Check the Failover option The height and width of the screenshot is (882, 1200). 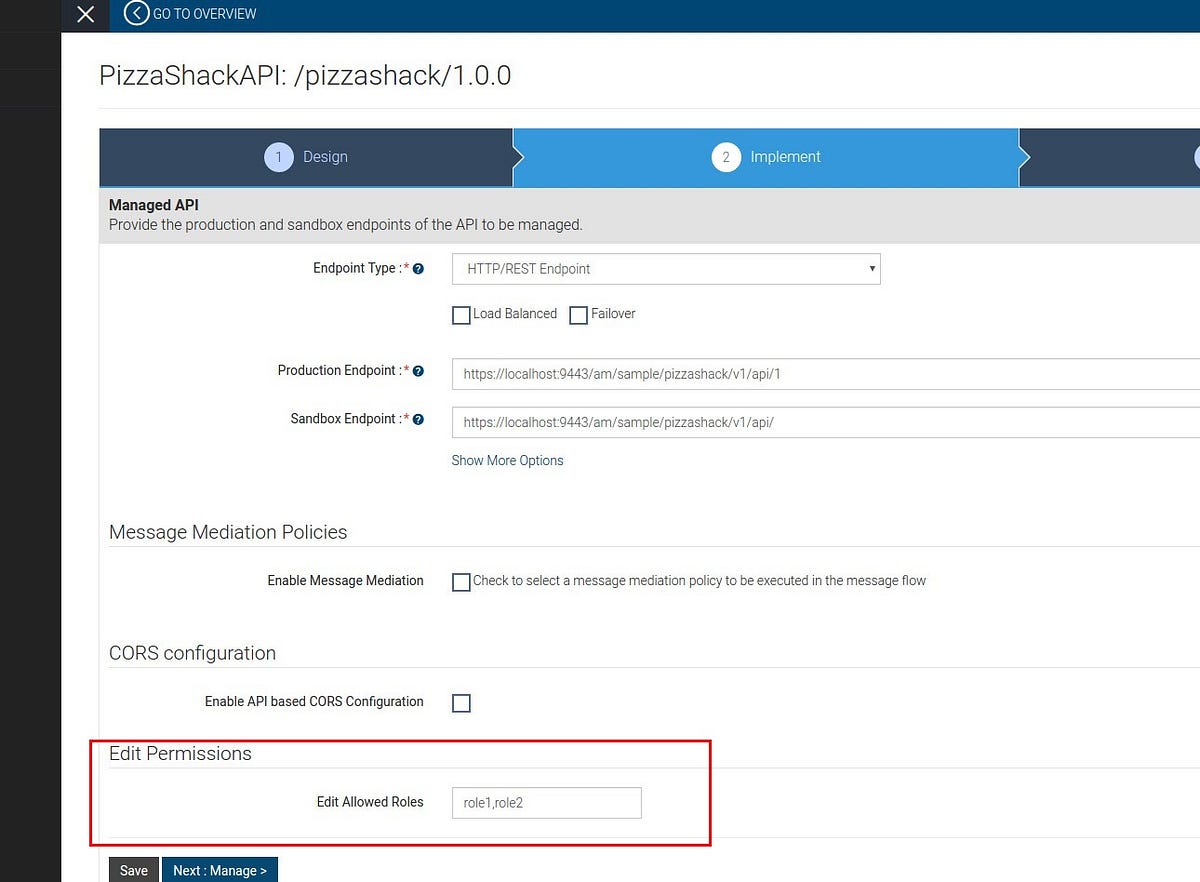click(x=578, y=315)
